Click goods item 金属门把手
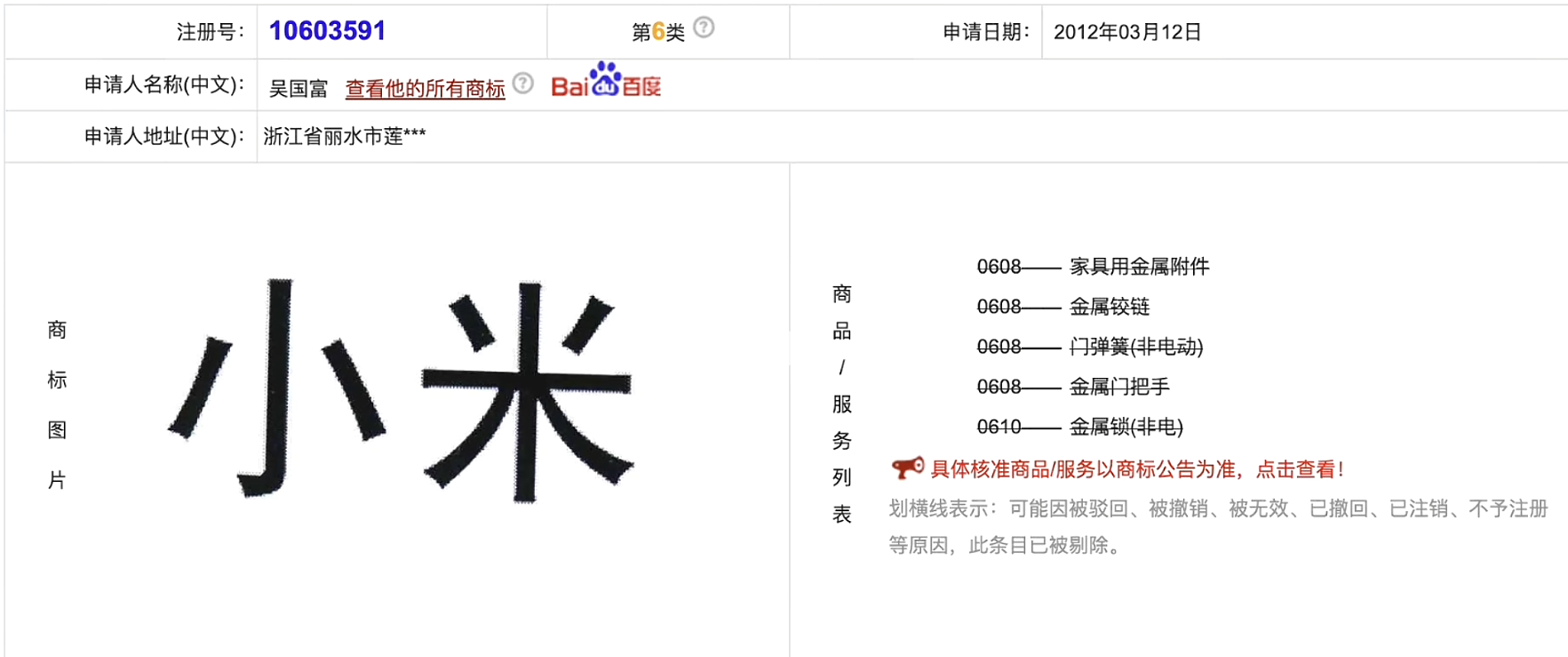 pos(1119,387)
